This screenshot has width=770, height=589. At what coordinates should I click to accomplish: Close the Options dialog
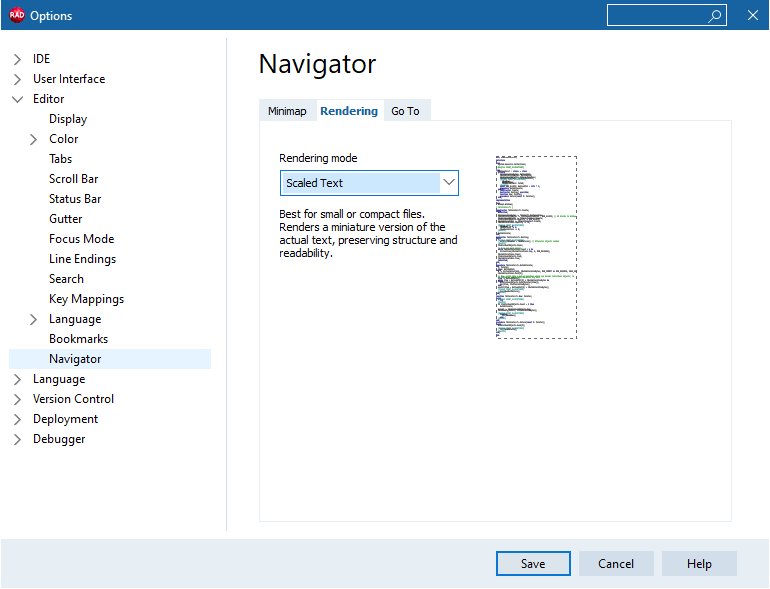tap(752, 15)
